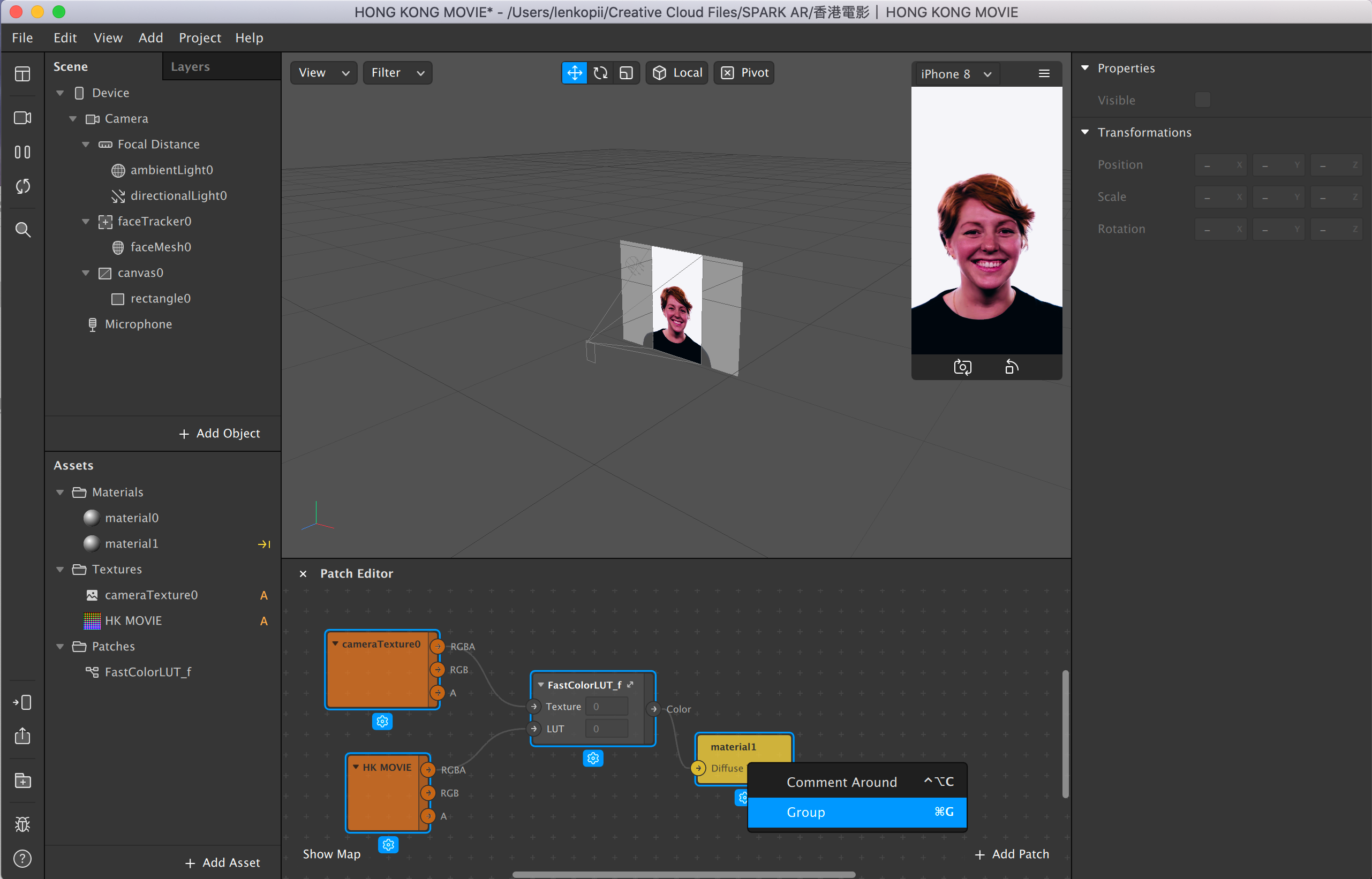Viewport: 1372px width, 879px height.
Task: Click Add Patch button
Action: [1012, 854]
